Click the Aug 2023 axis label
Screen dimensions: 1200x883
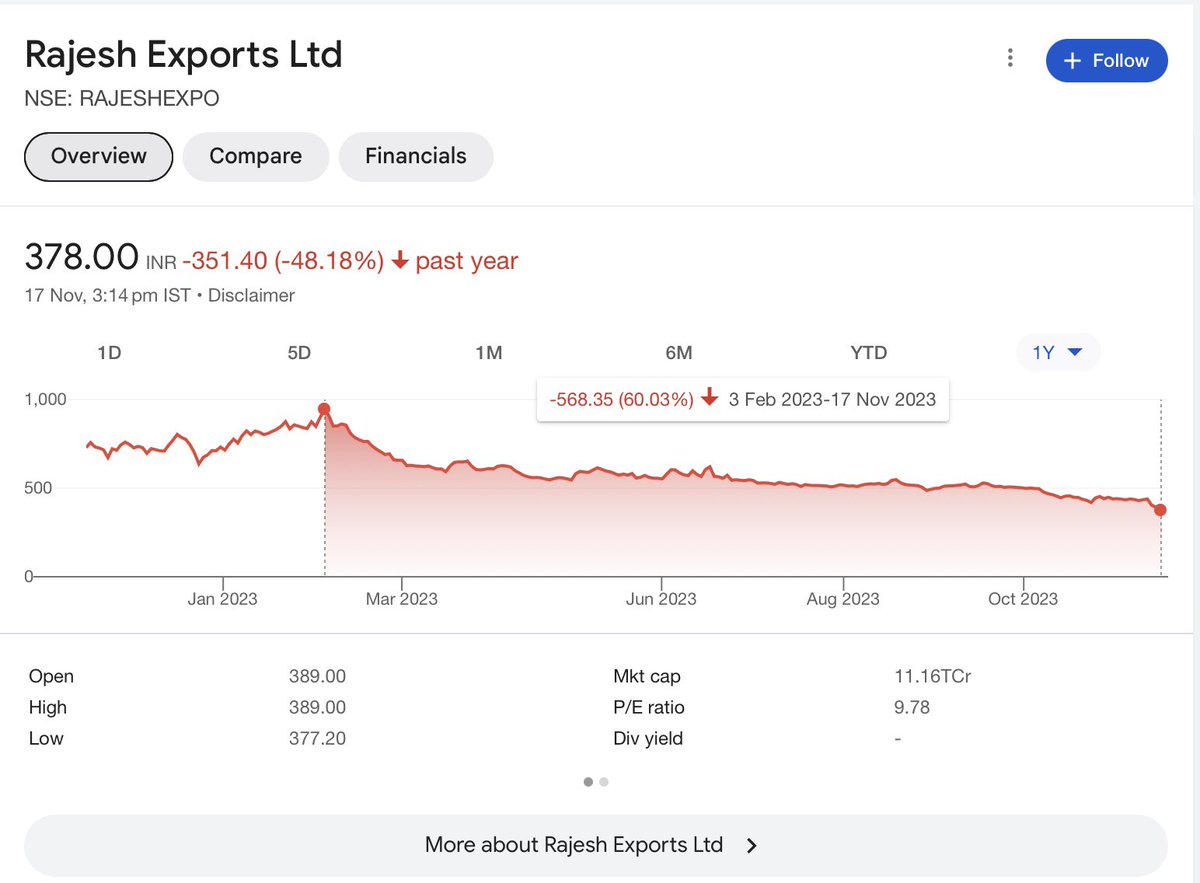pos(843,599)
